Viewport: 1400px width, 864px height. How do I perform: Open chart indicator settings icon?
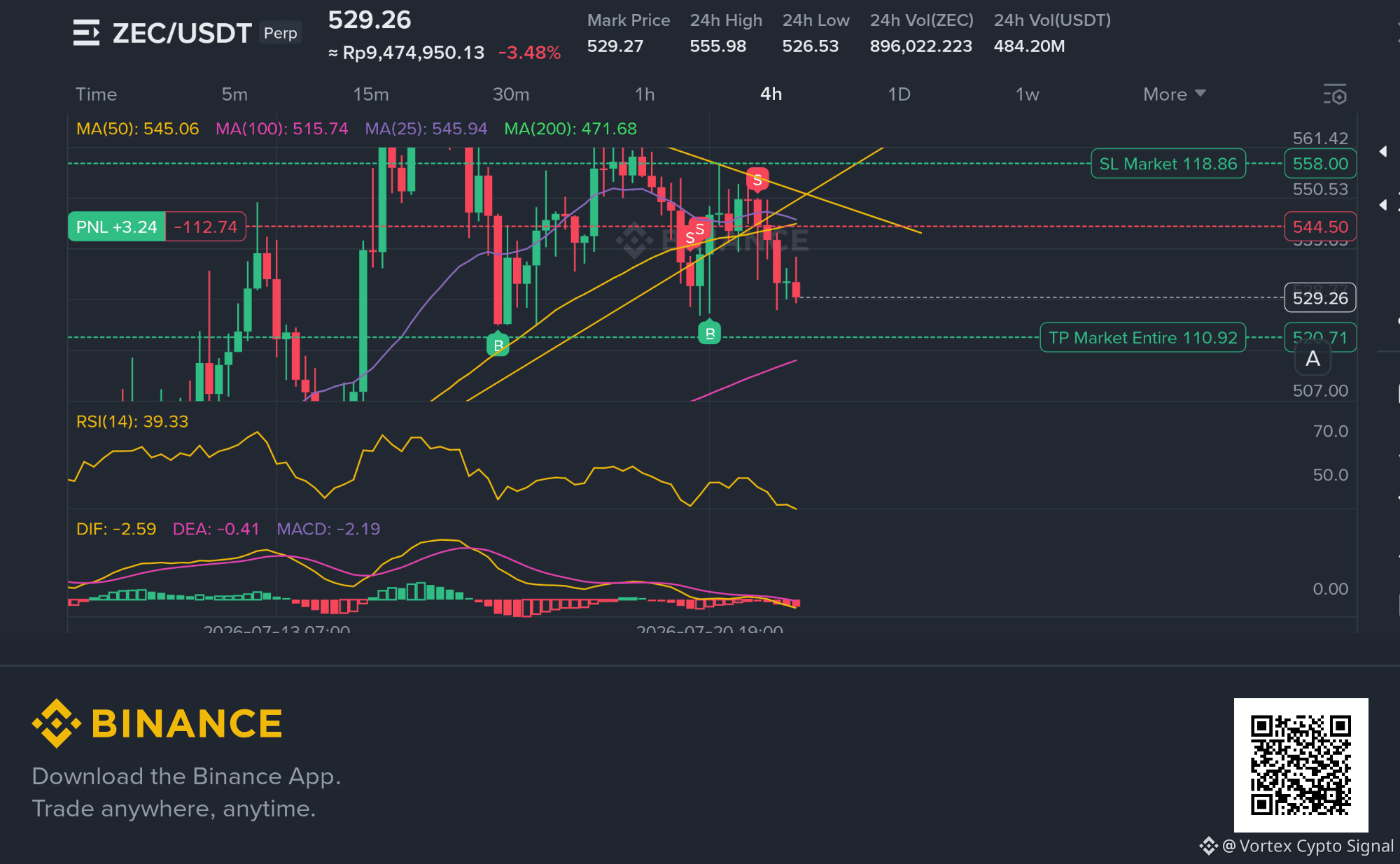click(x=1335, y=94)
